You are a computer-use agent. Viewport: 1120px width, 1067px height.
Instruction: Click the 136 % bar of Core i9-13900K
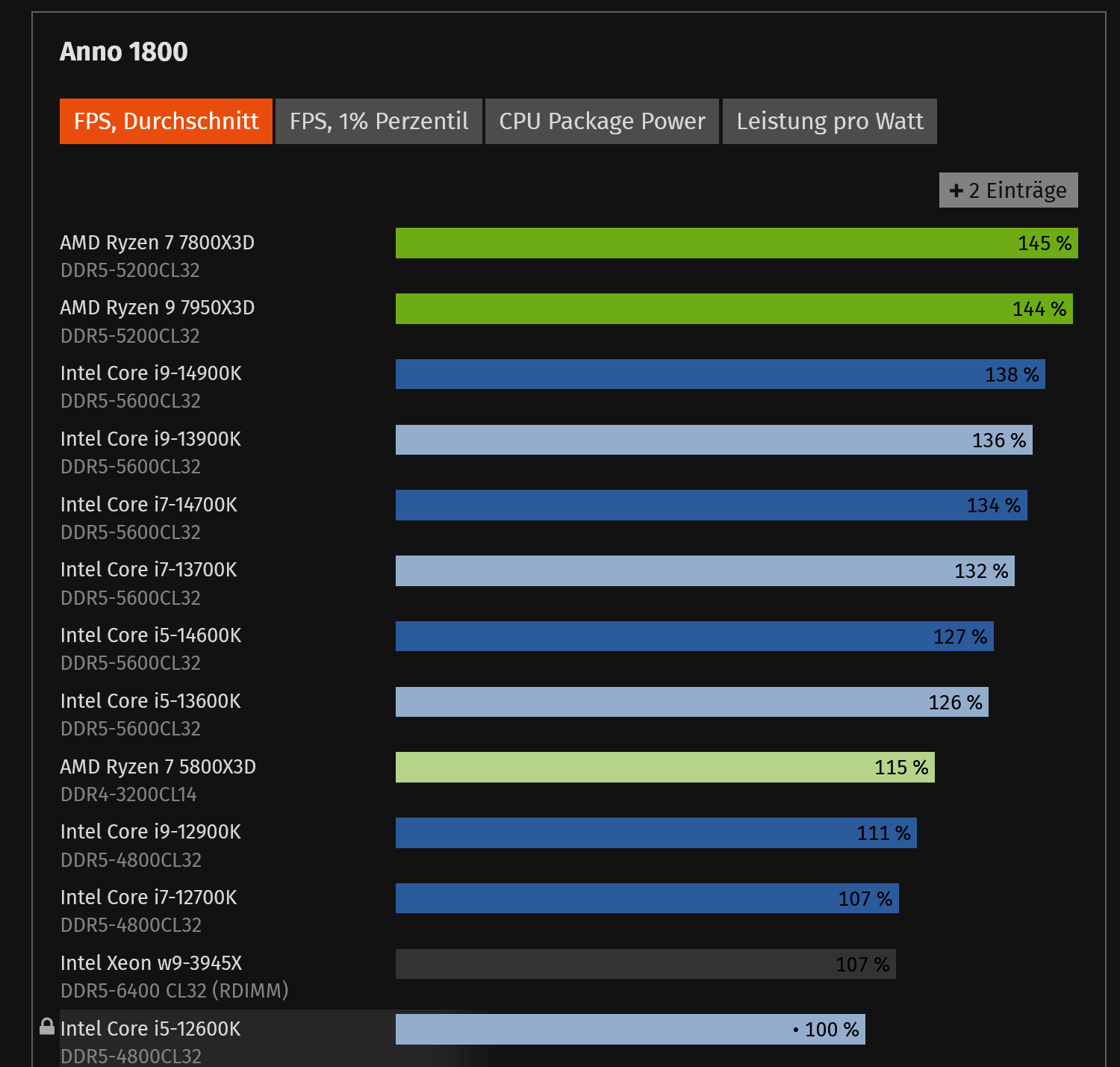[x=714, y=440]
